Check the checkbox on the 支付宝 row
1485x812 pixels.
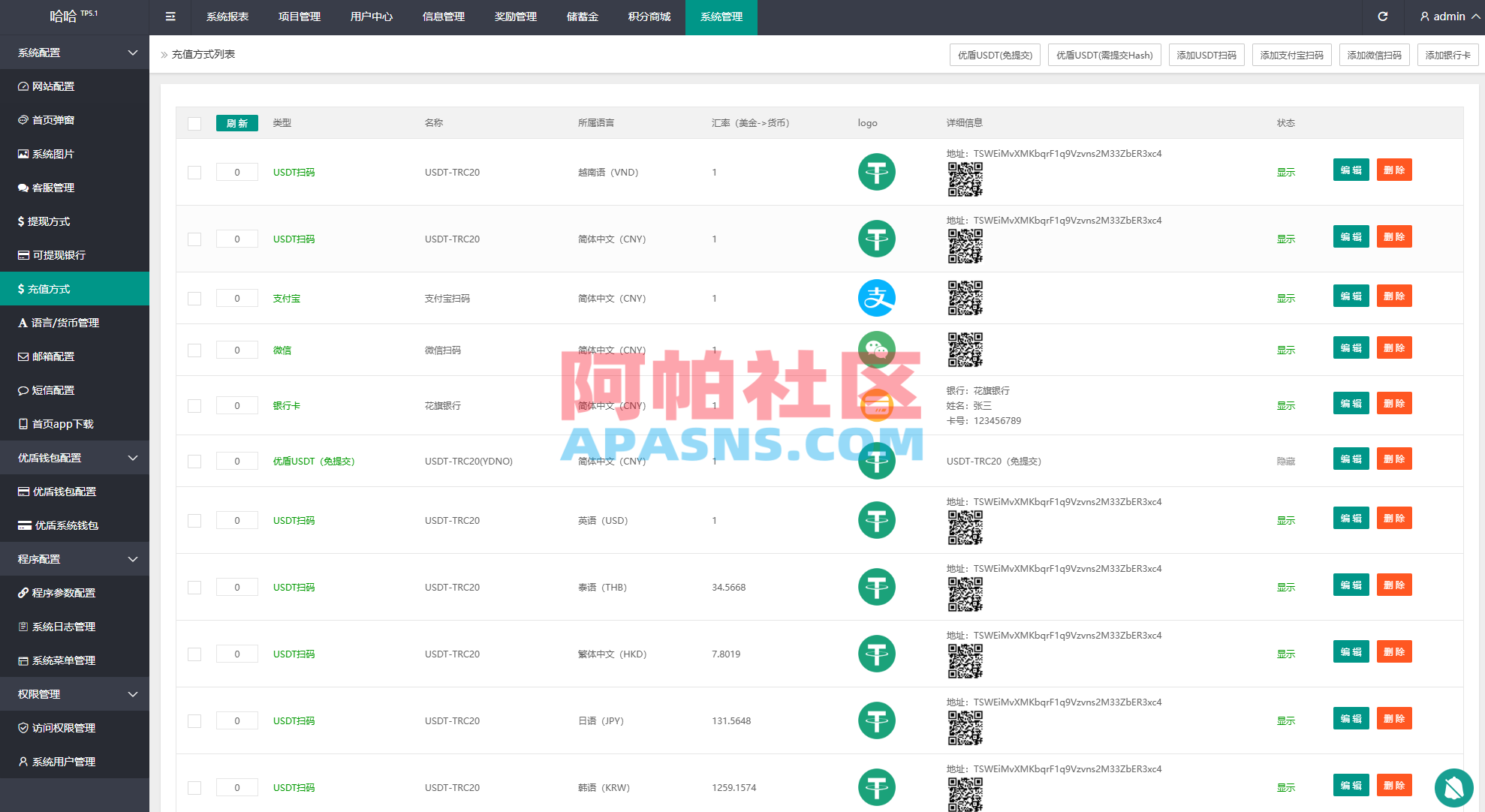point(194,298)
